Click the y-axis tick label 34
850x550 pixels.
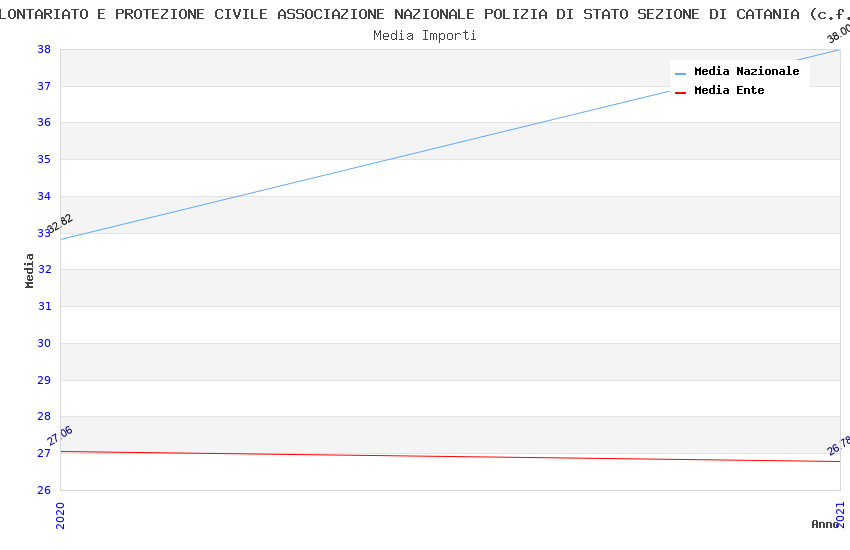44,196
